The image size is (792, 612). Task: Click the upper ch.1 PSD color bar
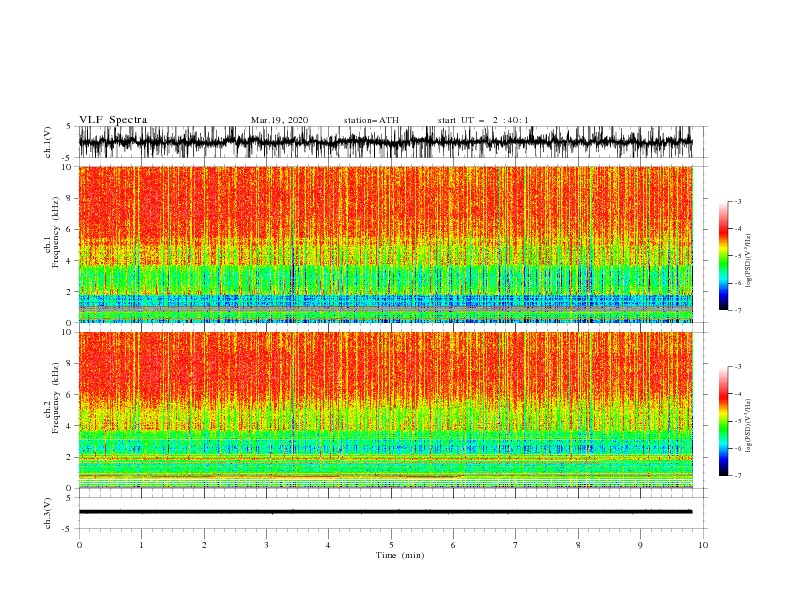pos(724,256)
